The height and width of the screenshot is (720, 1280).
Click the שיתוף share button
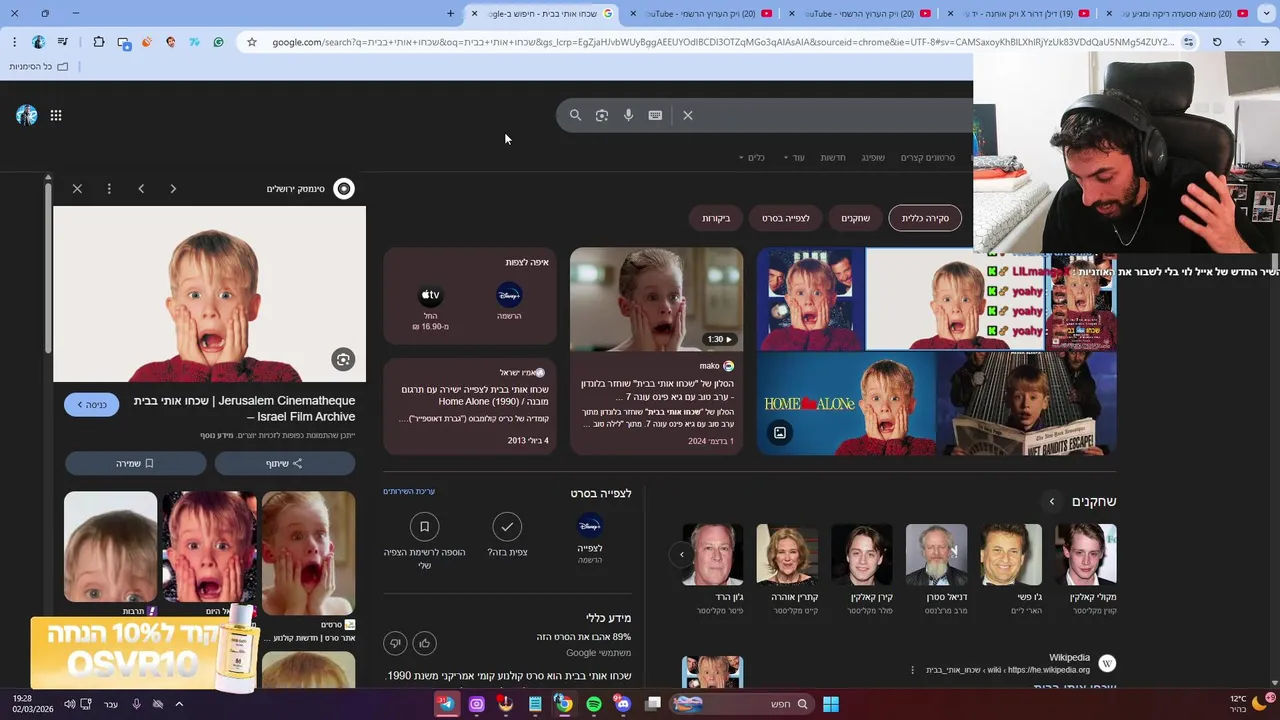tap(285, 463)
